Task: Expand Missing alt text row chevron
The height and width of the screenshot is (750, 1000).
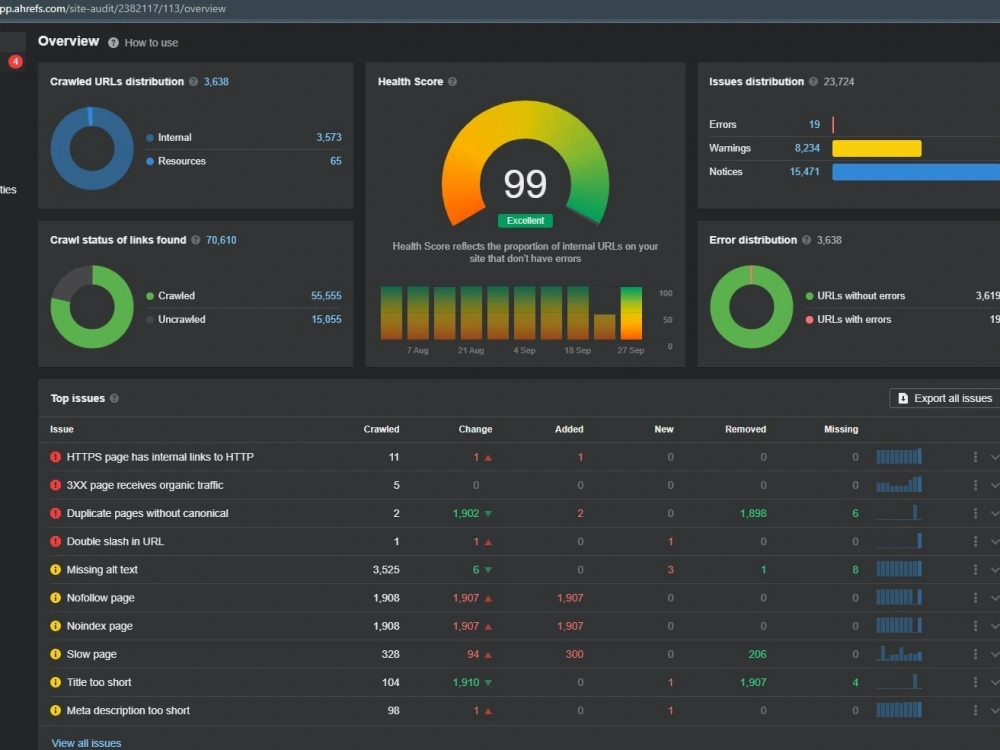Action: 995,570
